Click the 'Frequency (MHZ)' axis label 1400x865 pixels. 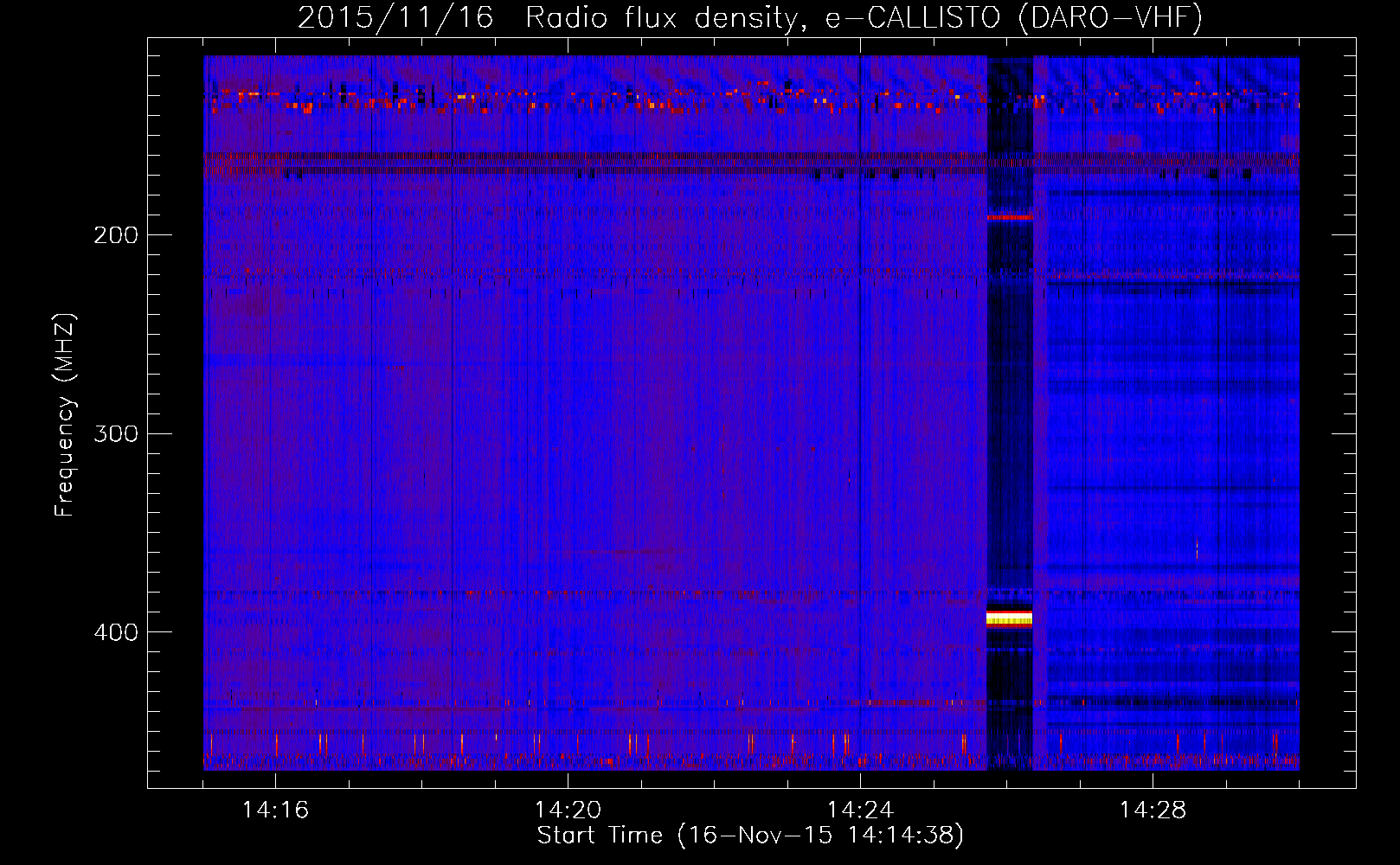[65, 415]
